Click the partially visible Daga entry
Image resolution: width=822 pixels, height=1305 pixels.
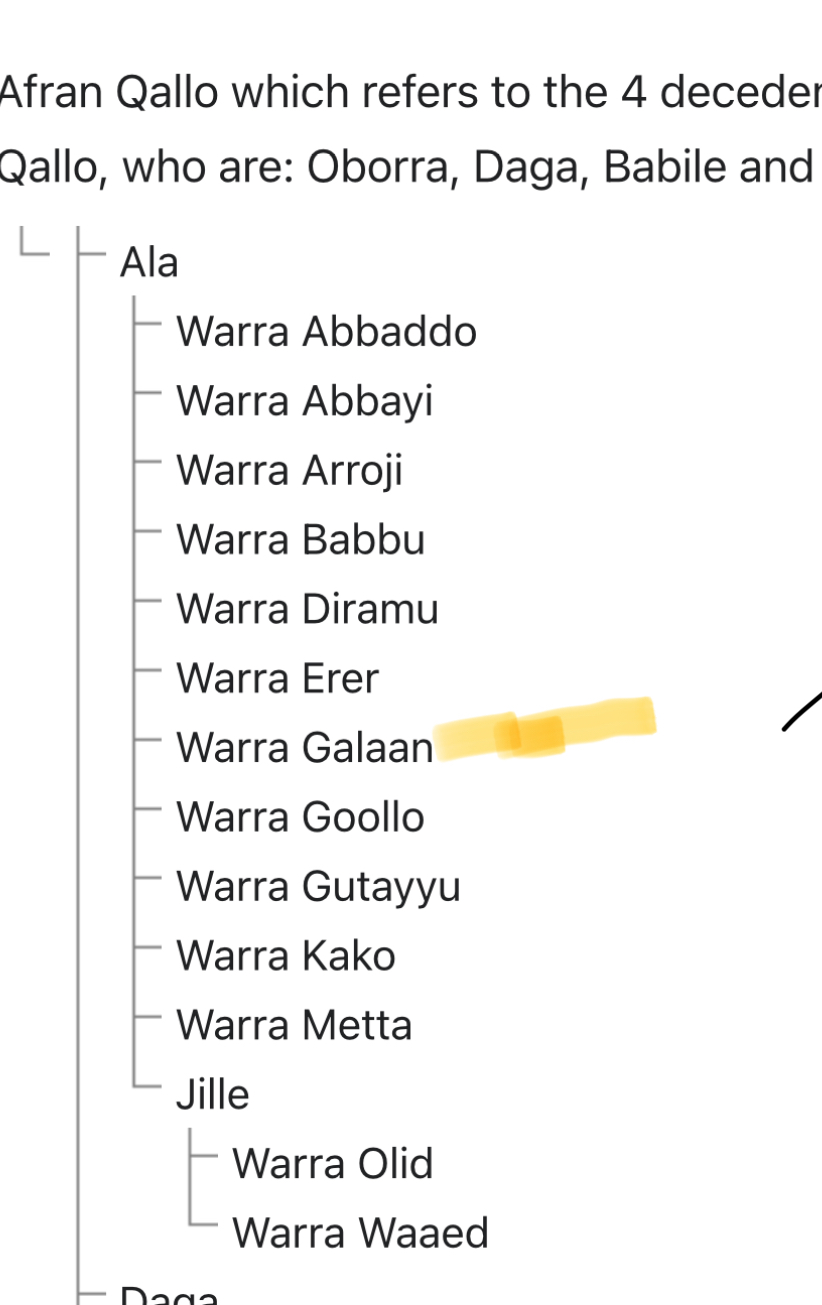pyautogui.click(x=168, y=1297)
